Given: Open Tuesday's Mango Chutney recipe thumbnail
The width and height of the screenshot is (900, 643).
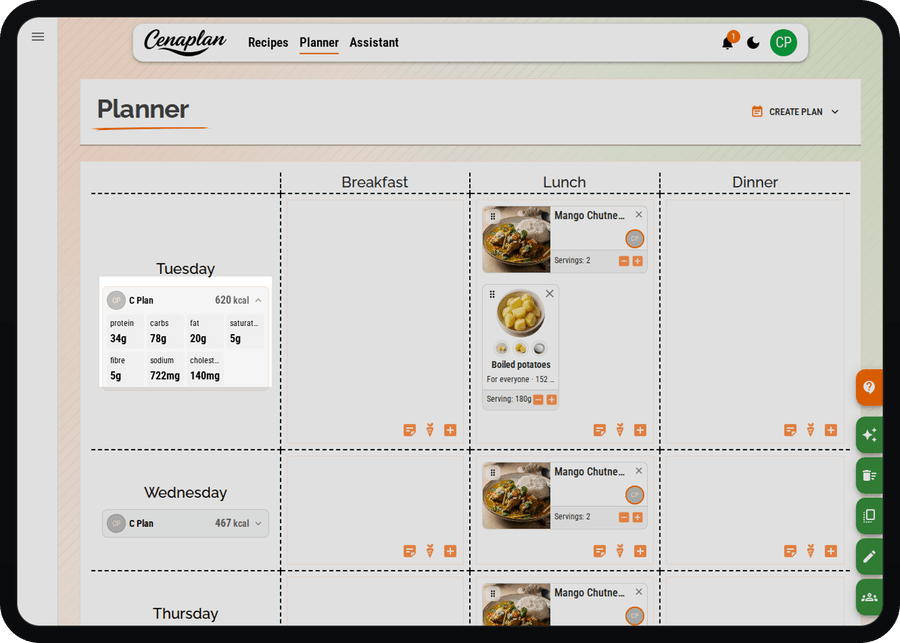Looking at the screenshot, I should (x=516, y=239).
